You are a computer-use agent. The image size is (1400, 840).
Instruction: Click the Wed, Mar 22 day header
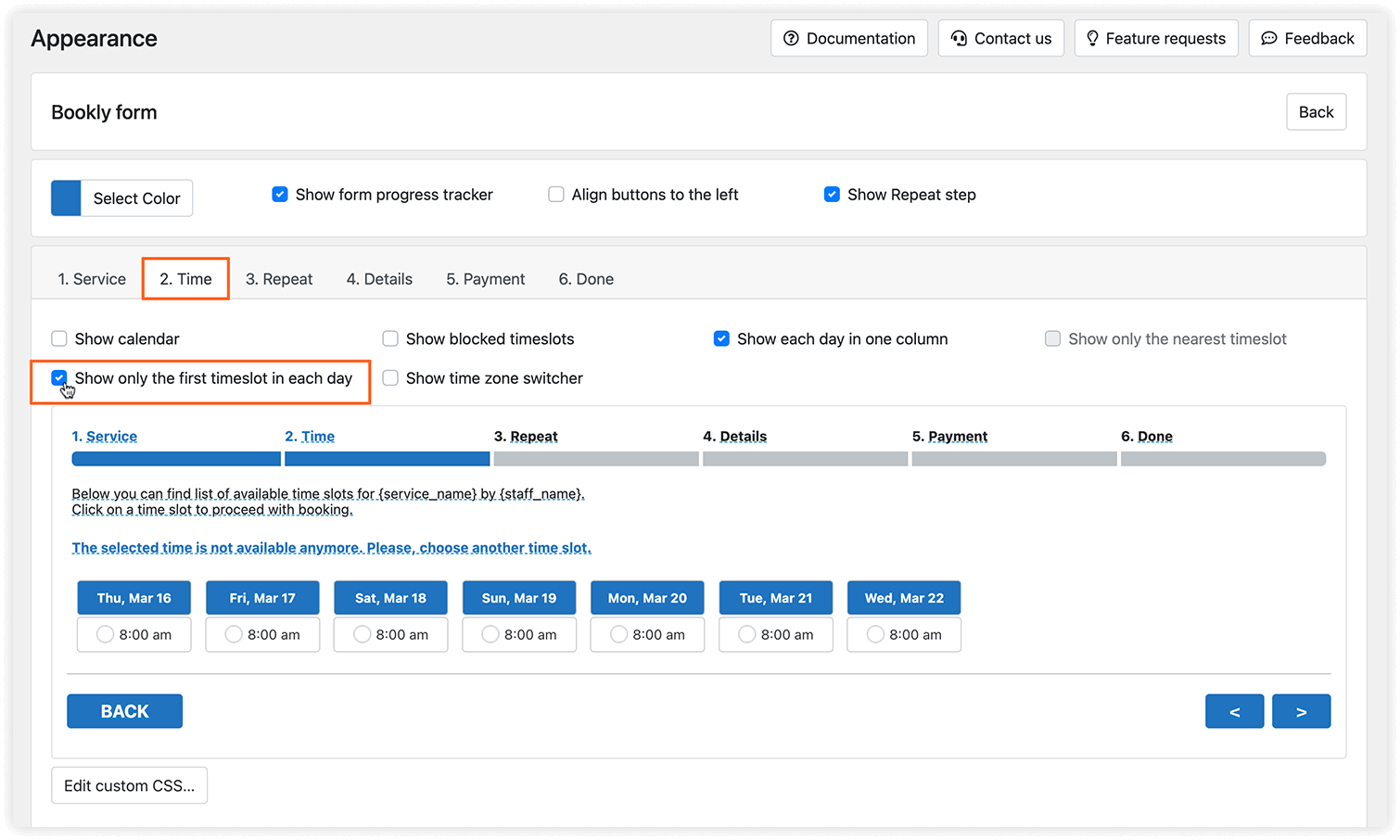click(x=904, y=598)
